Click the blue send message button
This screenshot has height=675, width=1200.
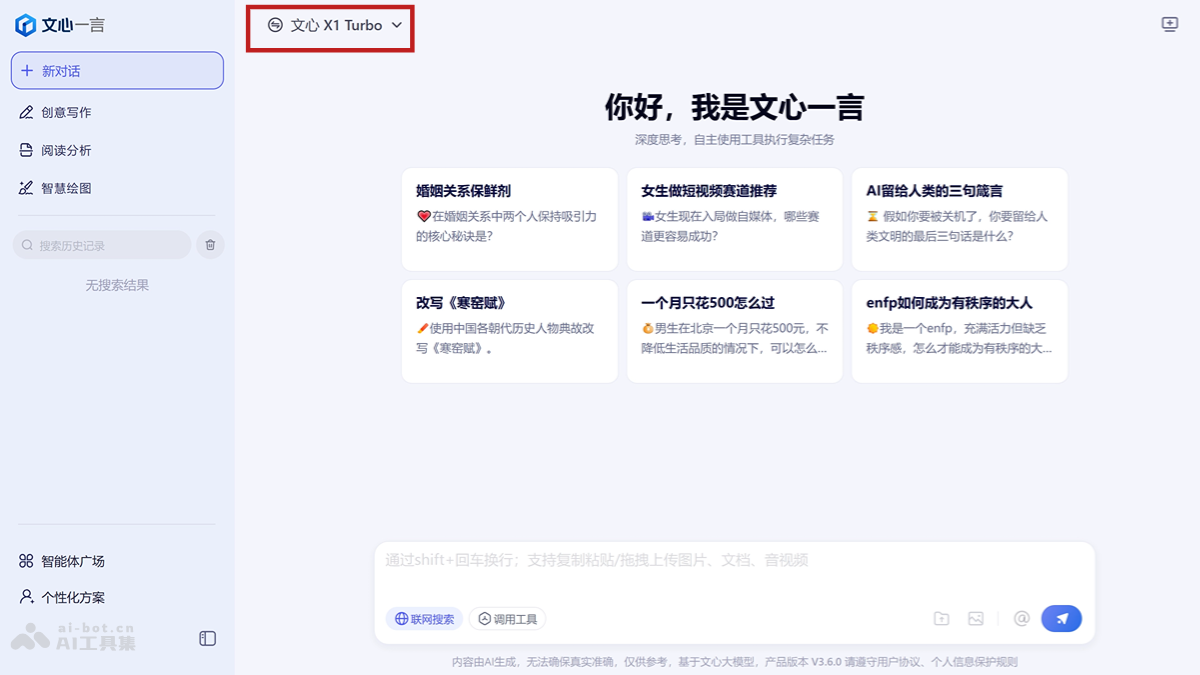click(x=1061, y=618)
